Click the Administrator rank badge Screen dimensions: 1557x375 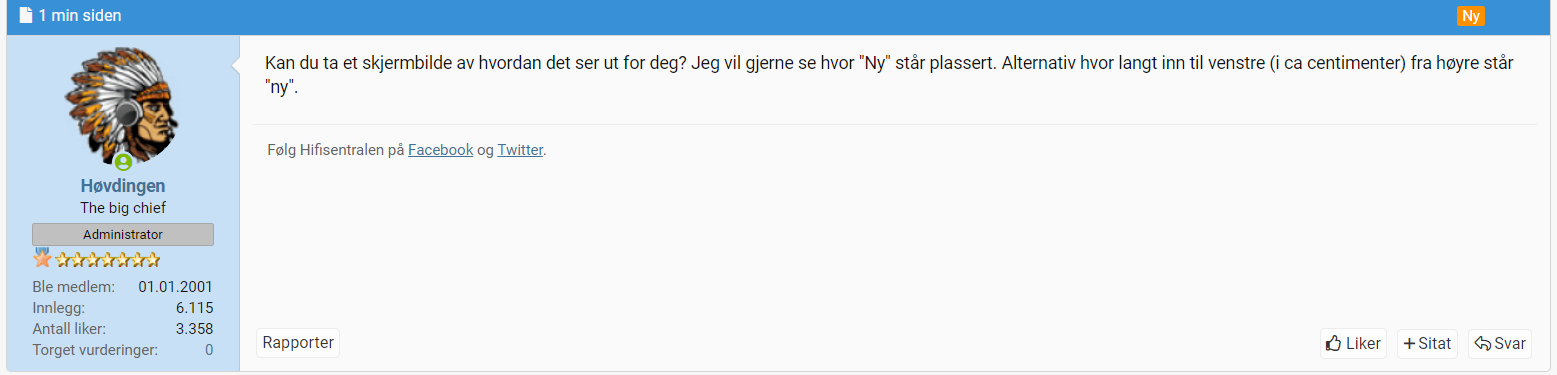click(123, 234)
